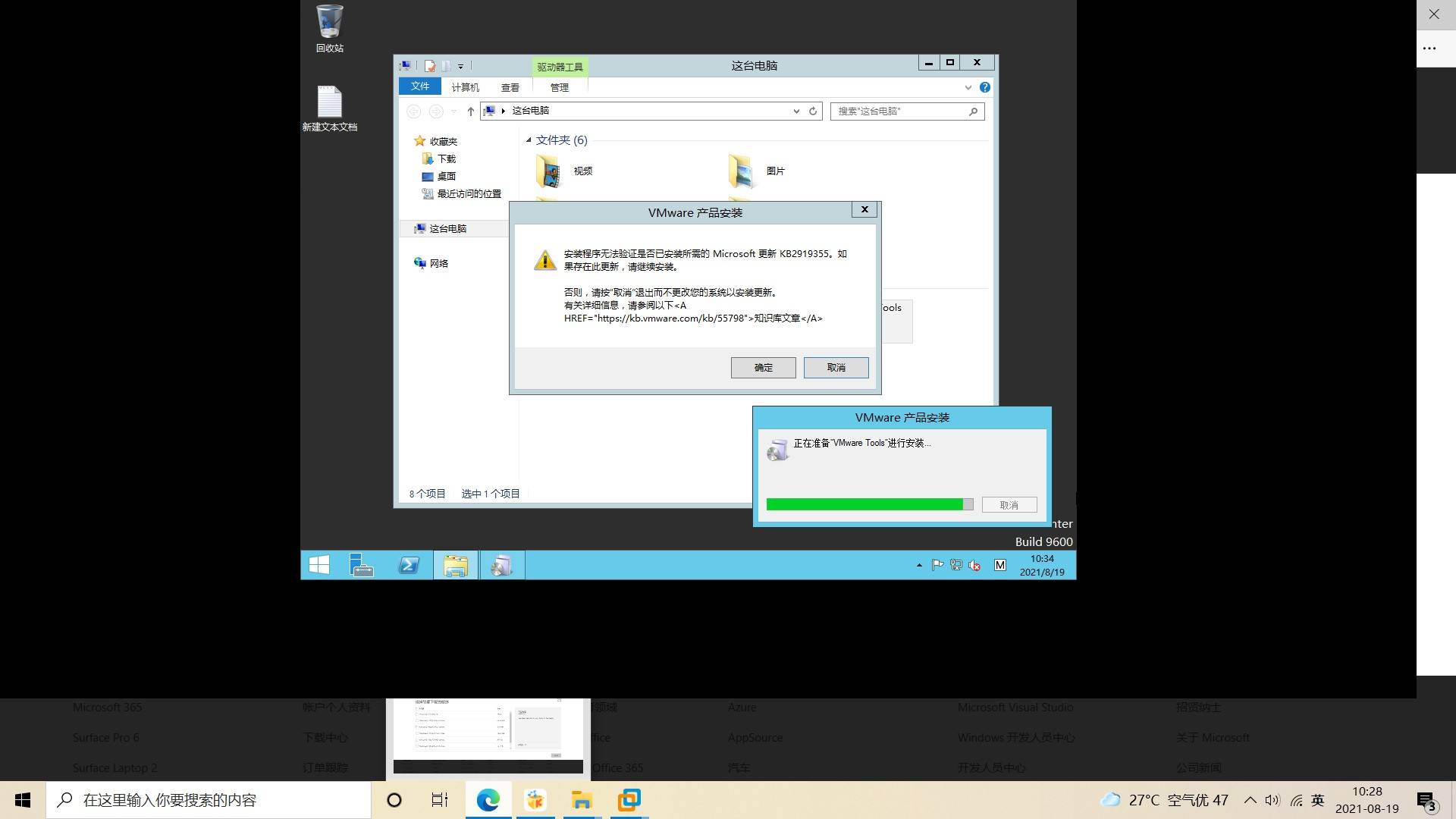Refresh the Explorer view
This screenshot has height=819, width=1456.
(x=813, y=111)
